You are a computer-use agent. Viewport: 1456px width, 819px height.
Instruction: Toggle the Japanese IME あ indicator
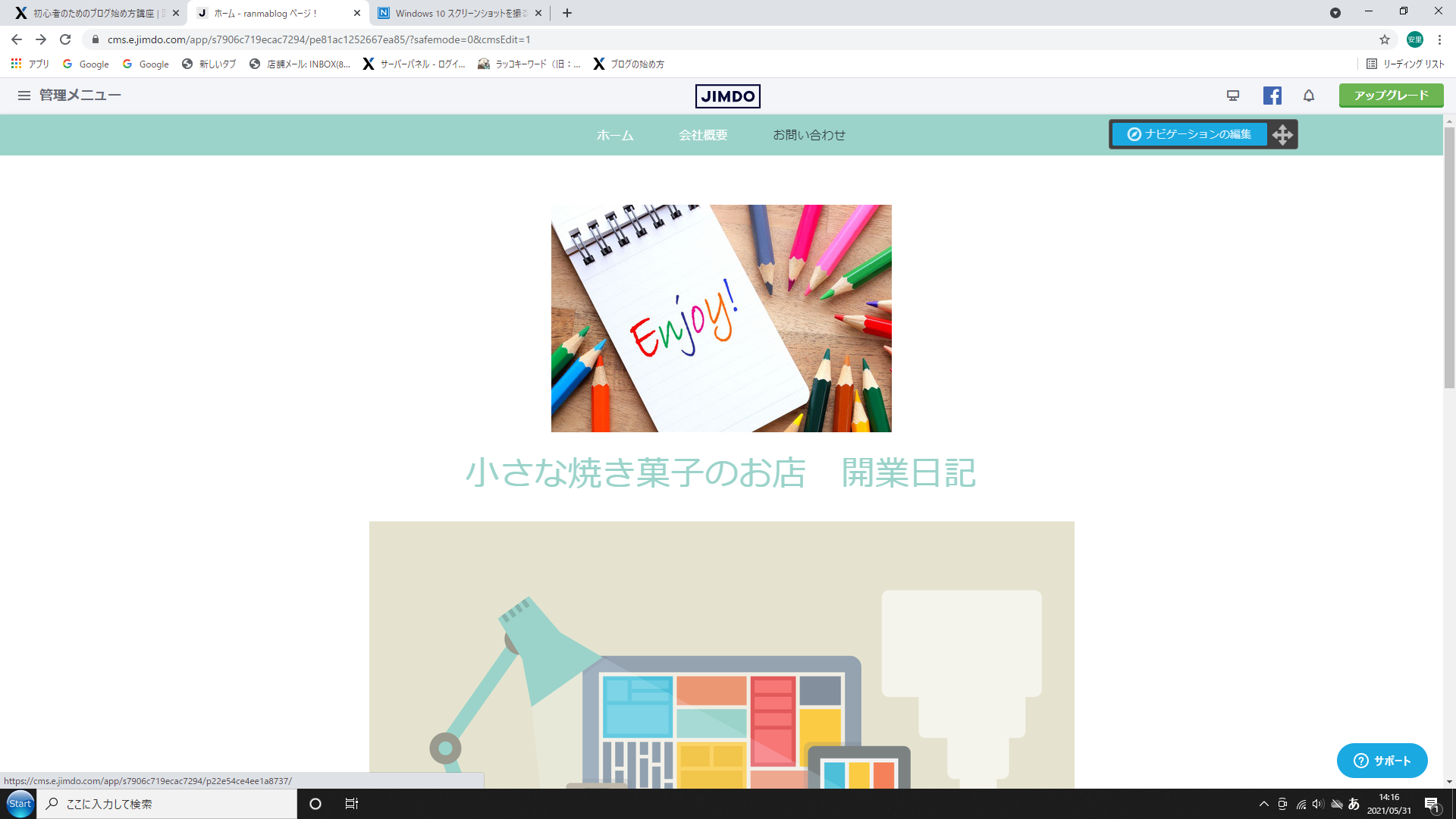[1354, 804]
